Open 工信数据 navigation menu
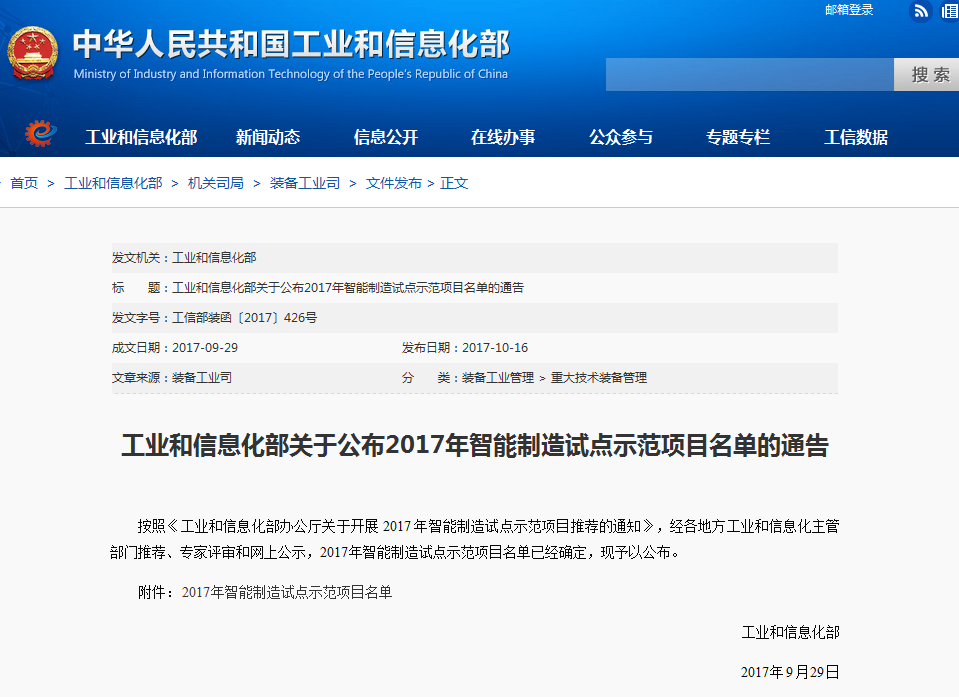Image resolution: width=959 pixels, height=697 pixels. [x=856, y=137]
